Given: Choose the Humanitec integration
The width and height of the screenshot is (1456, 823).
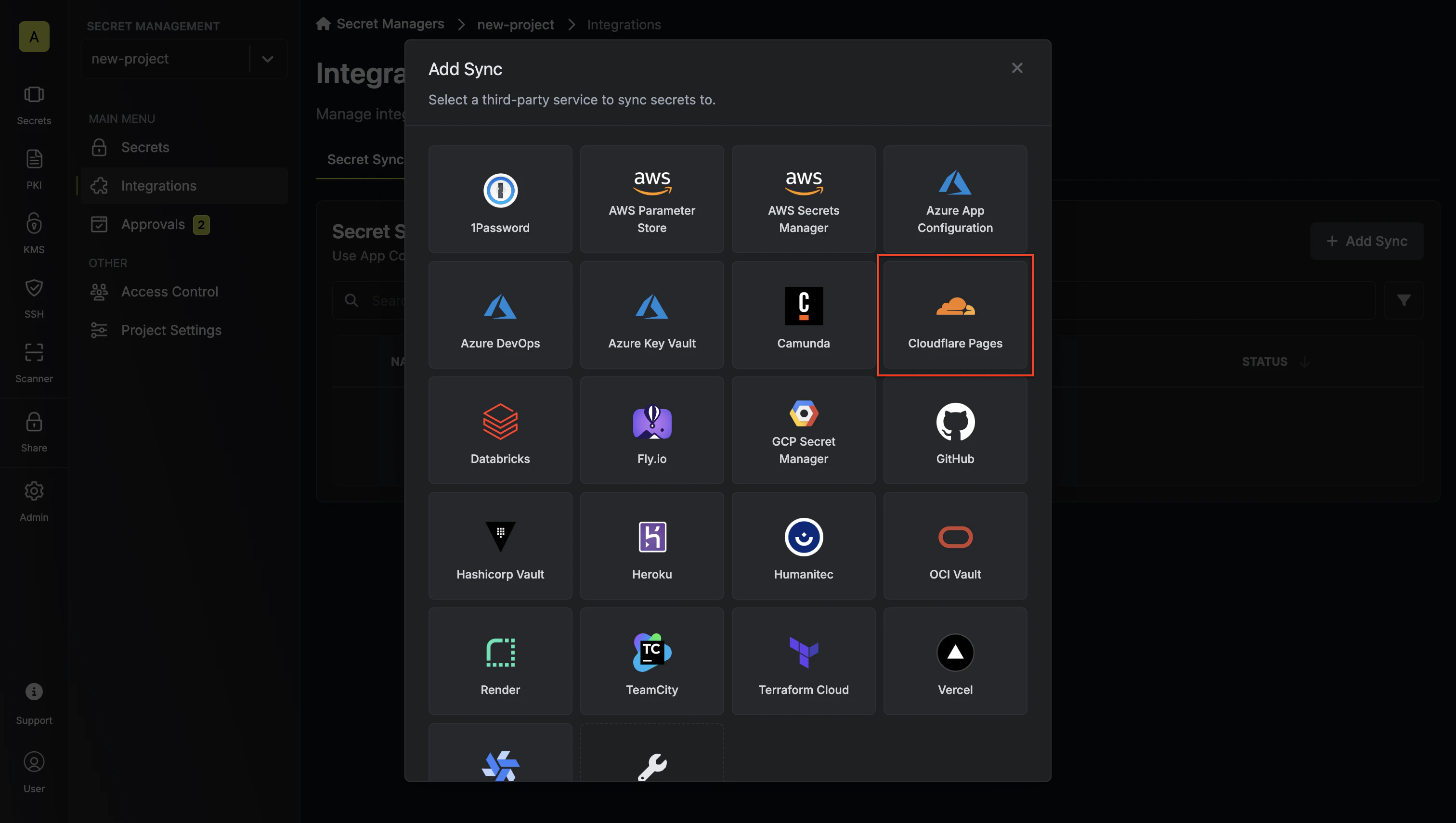Looking at the screenshot, I should point(803,545).
